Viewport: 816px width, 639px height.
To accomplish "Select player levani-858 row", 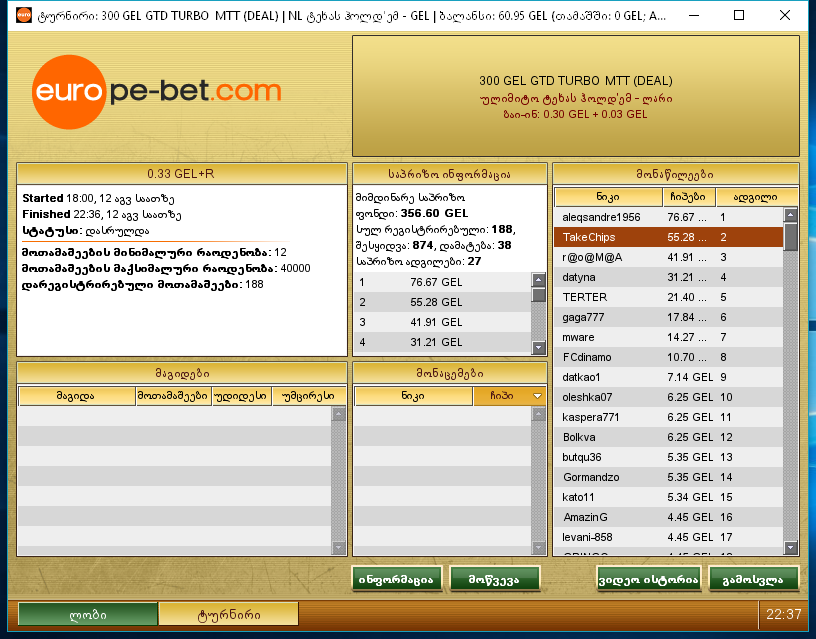I will point(668,537).
